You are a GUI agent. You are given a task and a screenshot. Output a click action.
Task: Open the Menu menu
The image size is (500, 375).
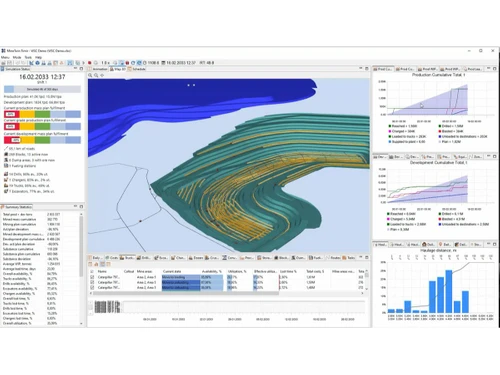5,57
